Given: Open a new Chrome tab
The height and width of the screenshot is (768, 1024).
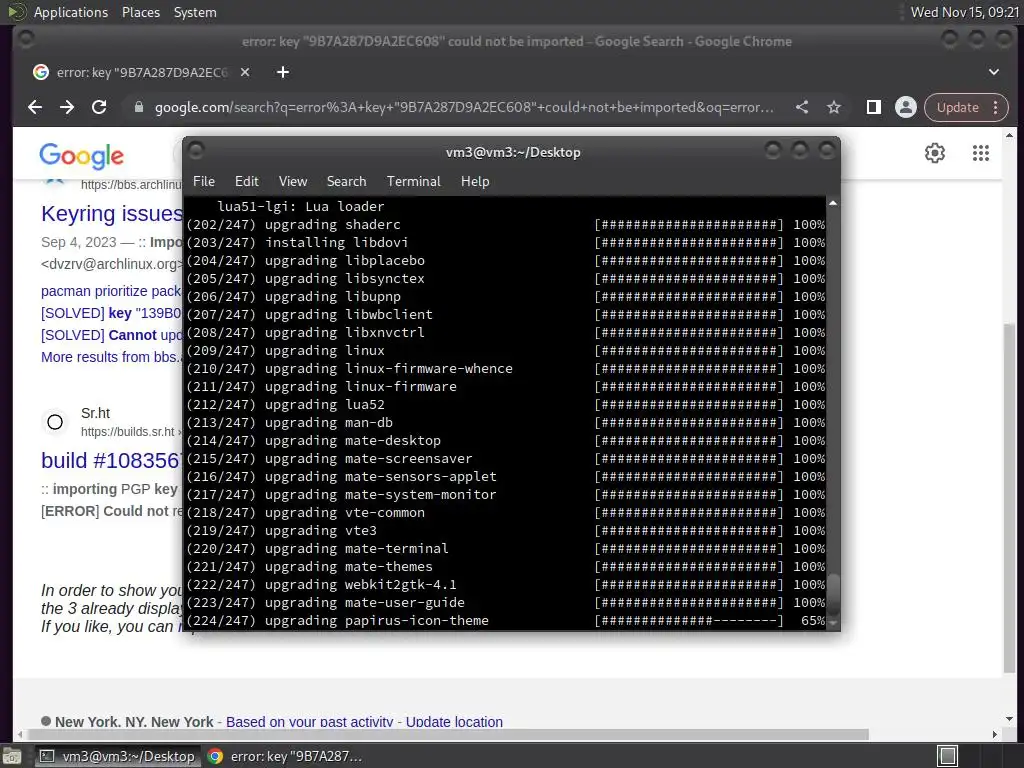Looking at the screenshot, I should pyautogui.click(x=283, y=72).
